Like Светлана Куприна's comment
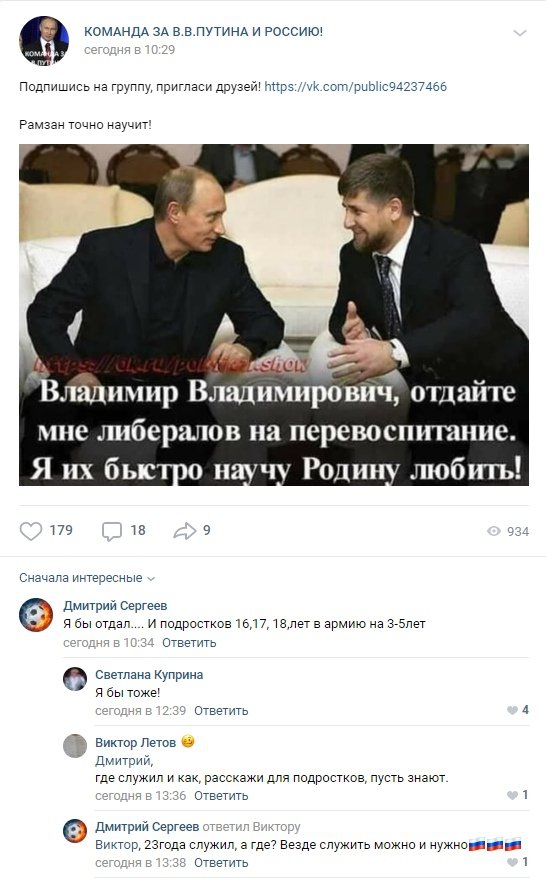Viewport: 546px width, 883px height. pyautogui.click(x=512, y=710)
